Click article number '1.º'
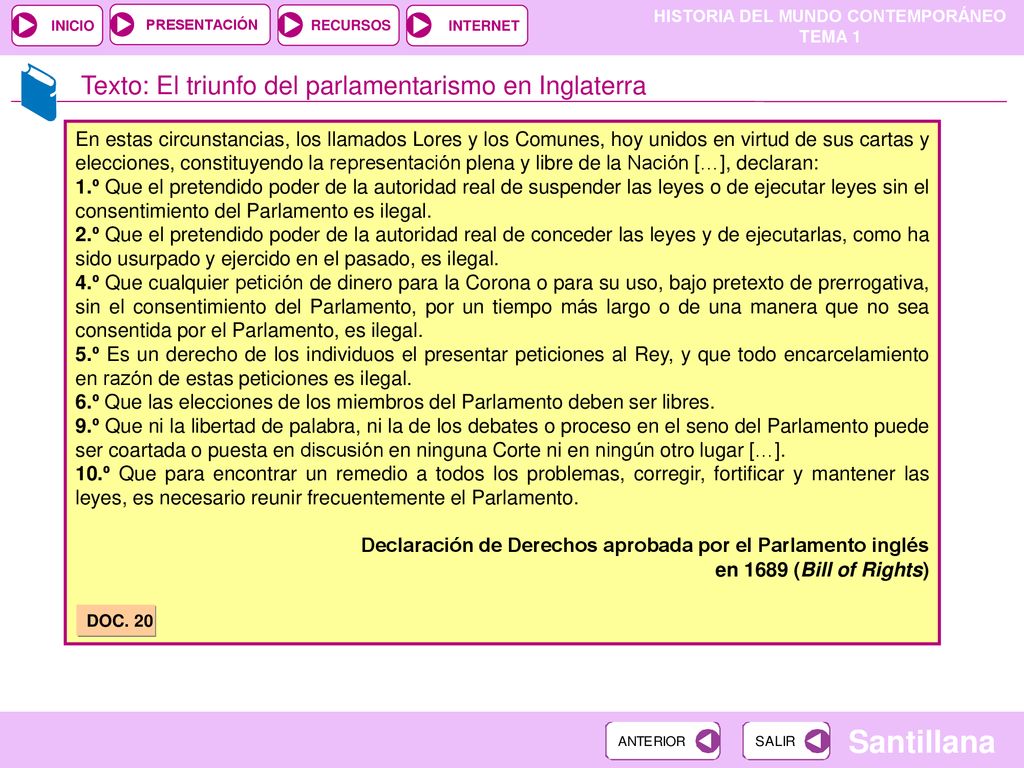 [x=87, y=187]
